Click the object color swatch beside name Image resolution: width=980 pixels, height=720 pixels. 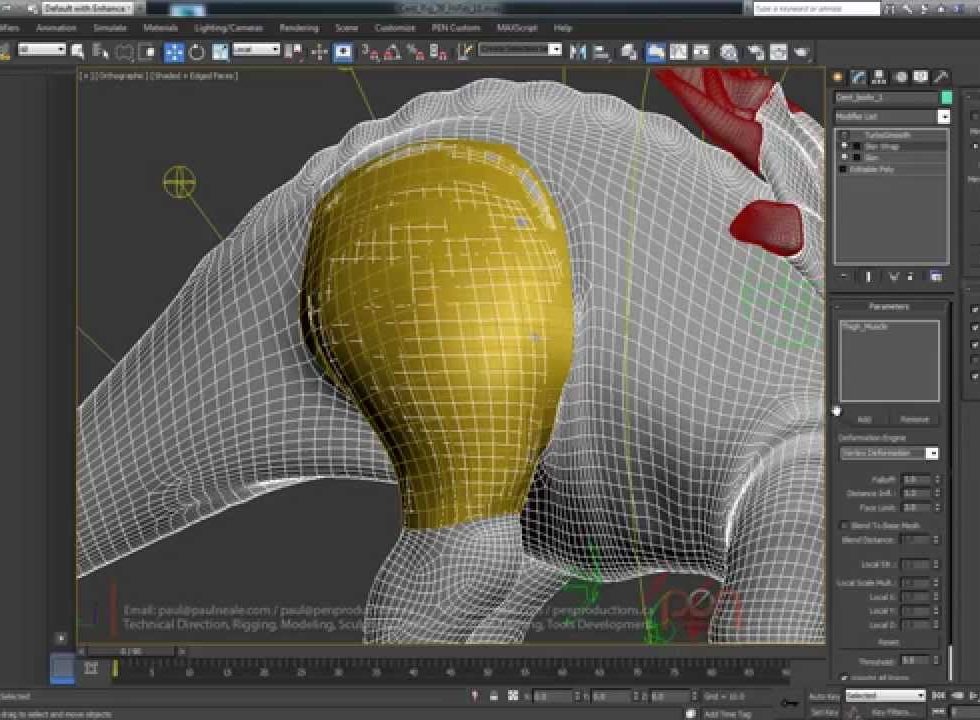946,98
